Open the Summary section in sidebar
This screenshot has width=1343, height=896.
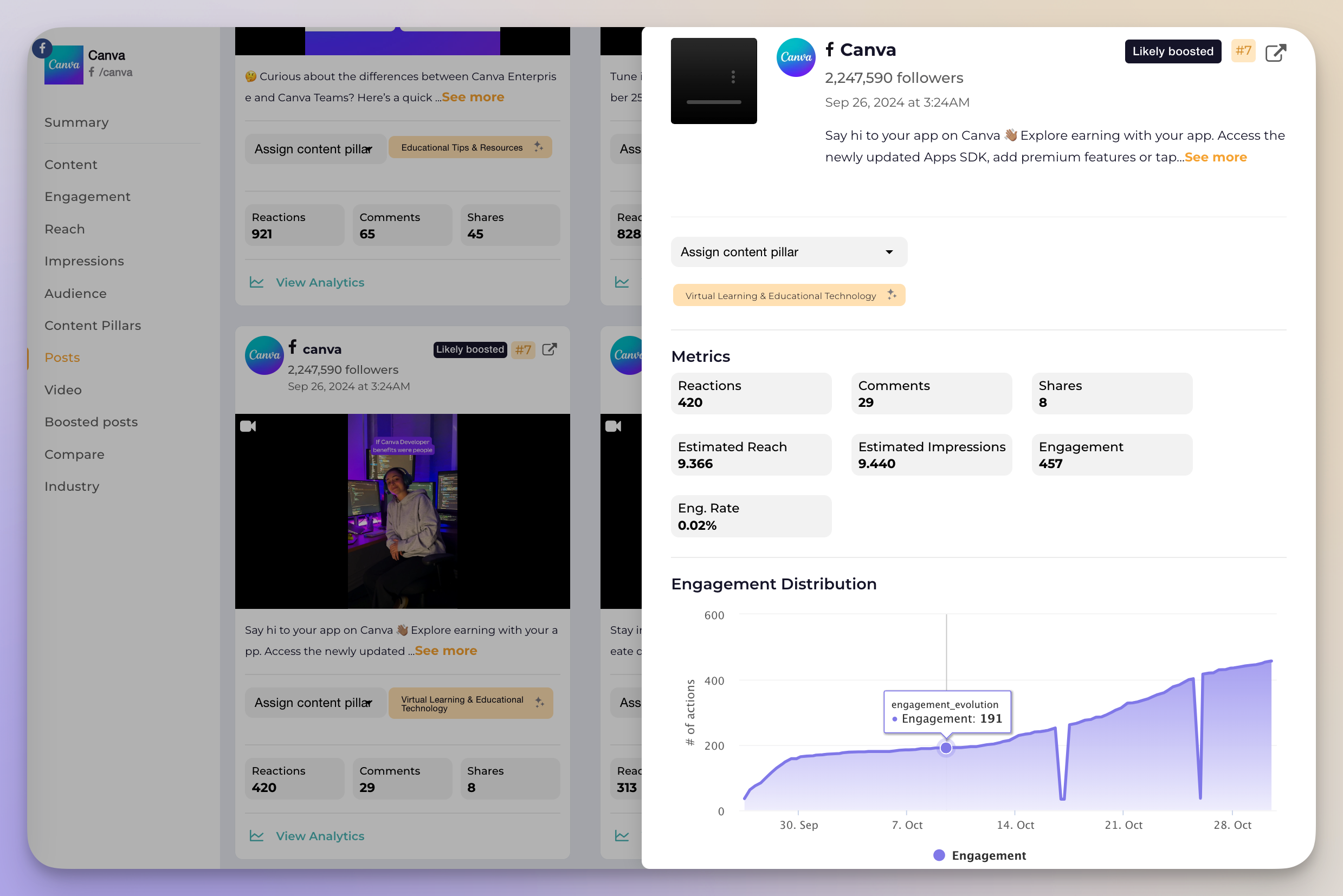pos(76,122)
